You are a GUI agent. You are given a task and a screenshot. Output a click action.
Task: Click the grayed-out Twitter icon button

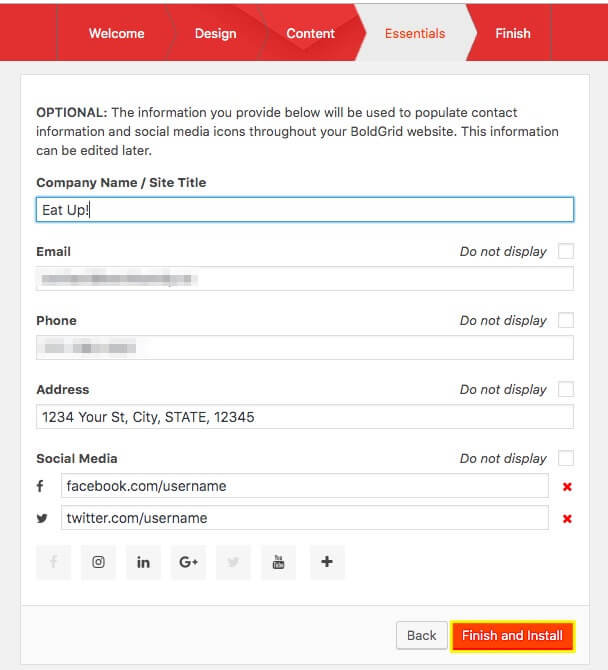[x=233, y=562]
